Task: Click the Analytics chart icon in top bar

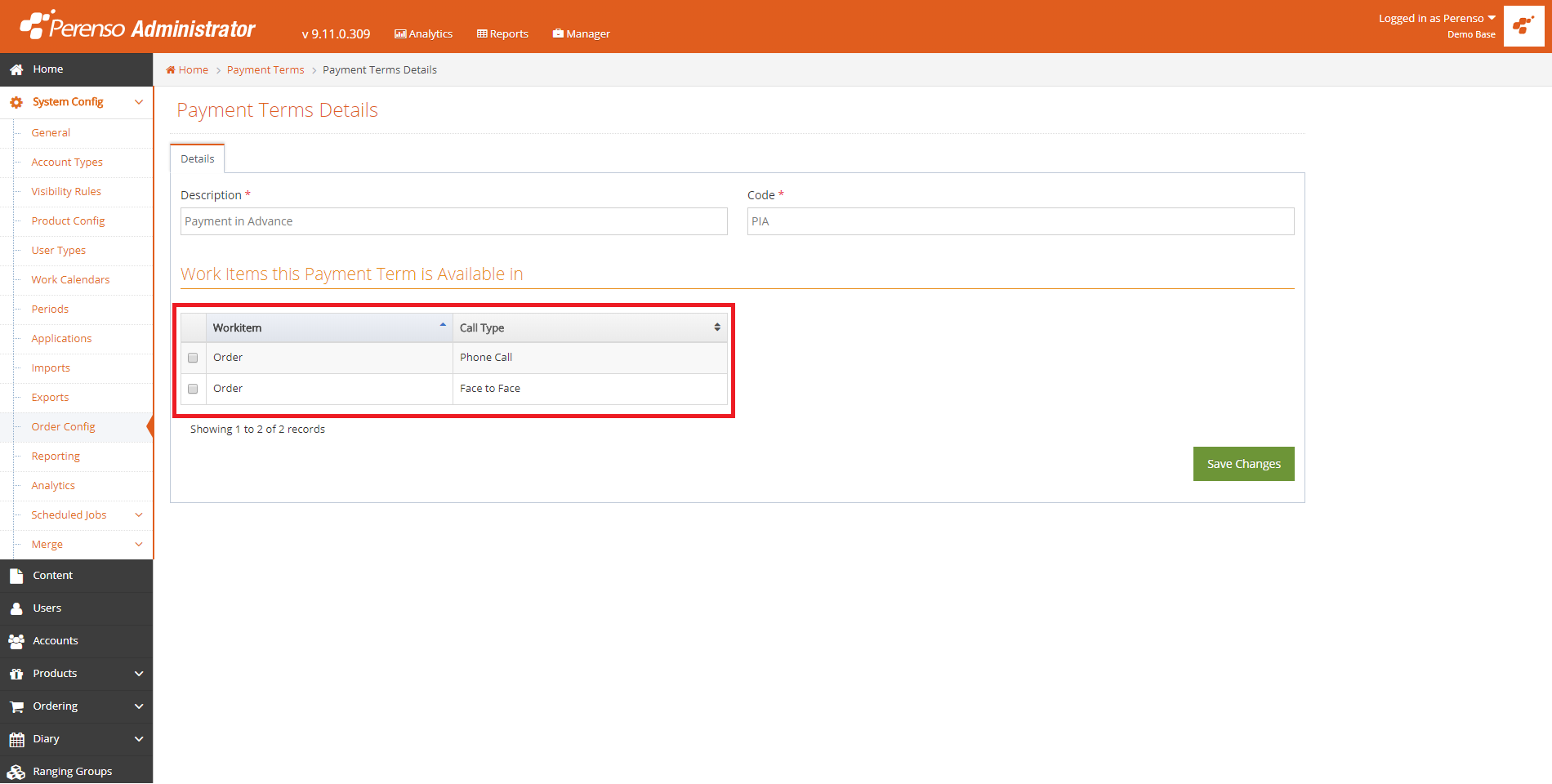Action: pos(400,33)
